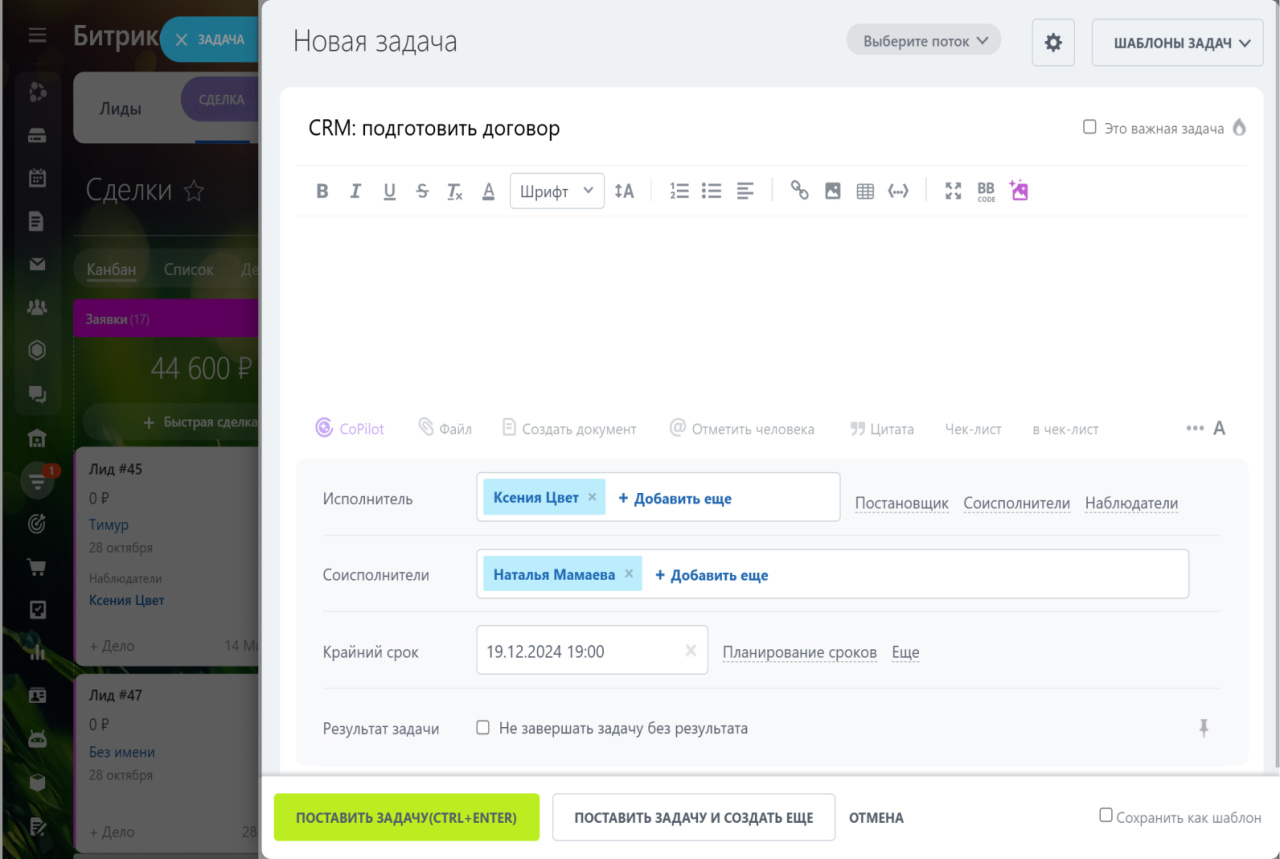The width and height of the screenshot is (1280, 859).
Task: Click 'Поставить задачу' green button
Action: pos(406,817)
